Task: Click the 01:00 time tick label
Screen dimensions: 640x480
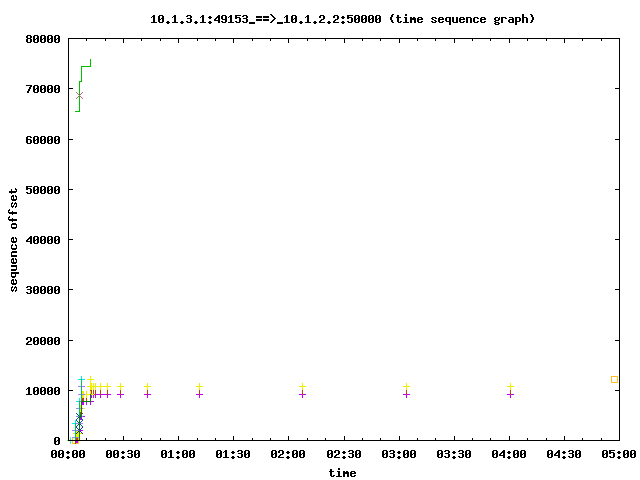Action: tap(177, 454)
